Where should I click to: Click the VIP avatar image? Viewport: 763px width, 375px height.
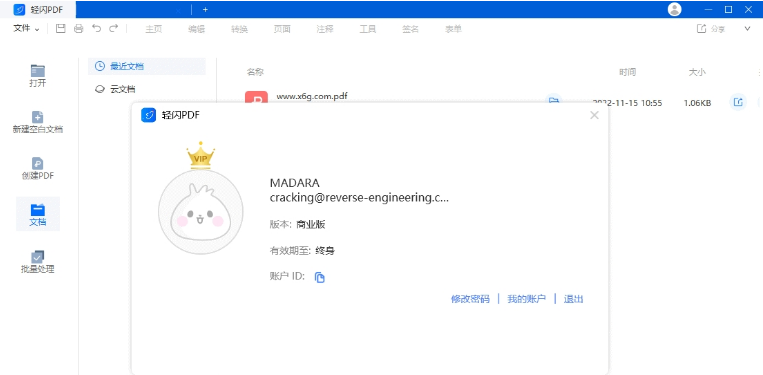coord(200,212)
